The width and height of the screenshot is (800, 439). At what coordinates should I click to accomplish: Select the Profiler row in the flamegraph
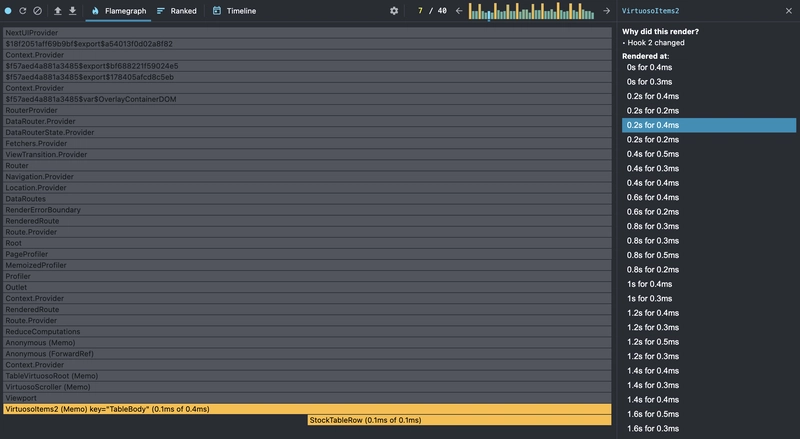(307, 276)
